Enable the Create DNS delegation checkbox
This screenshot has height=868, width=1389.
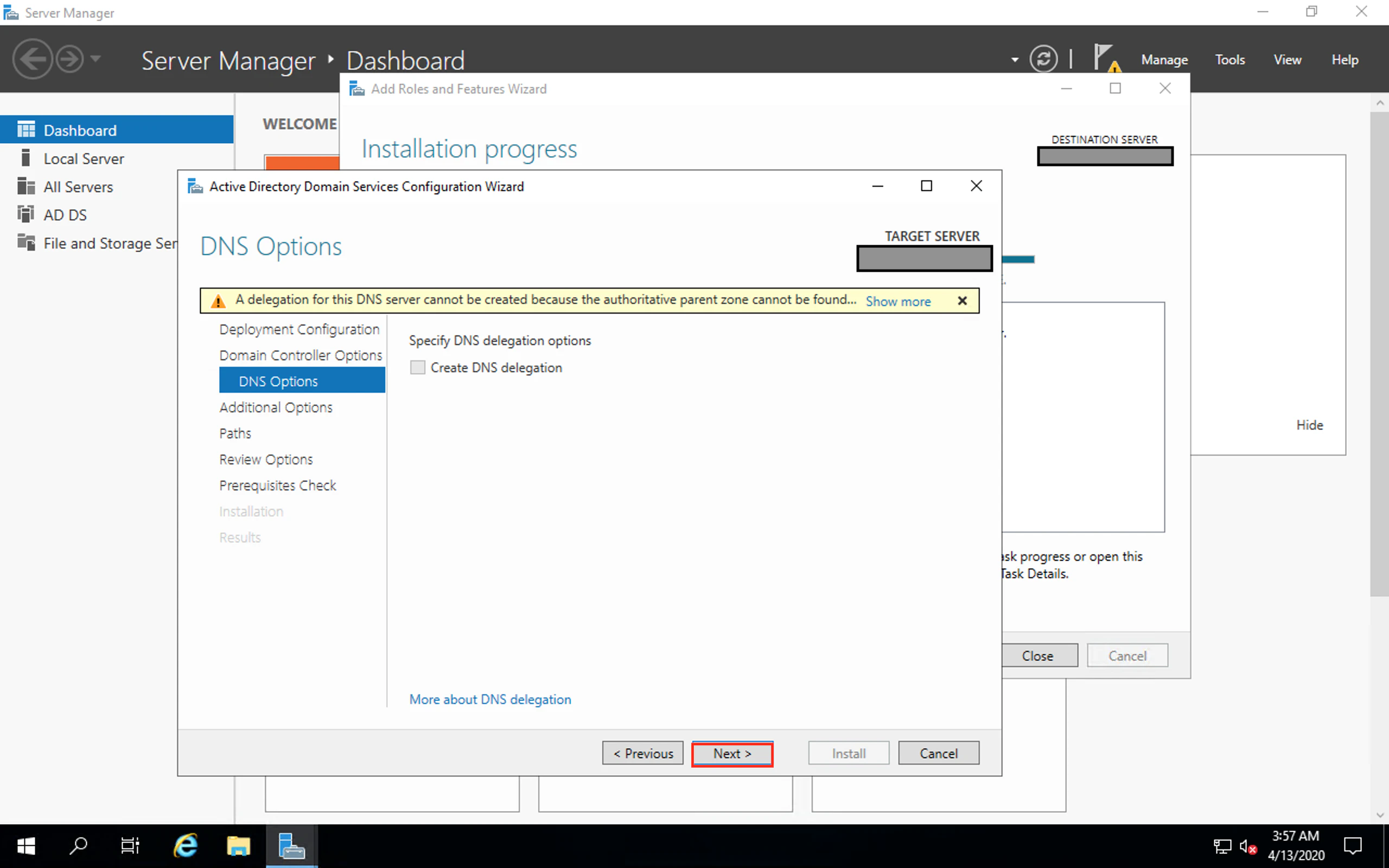[417, 367]
